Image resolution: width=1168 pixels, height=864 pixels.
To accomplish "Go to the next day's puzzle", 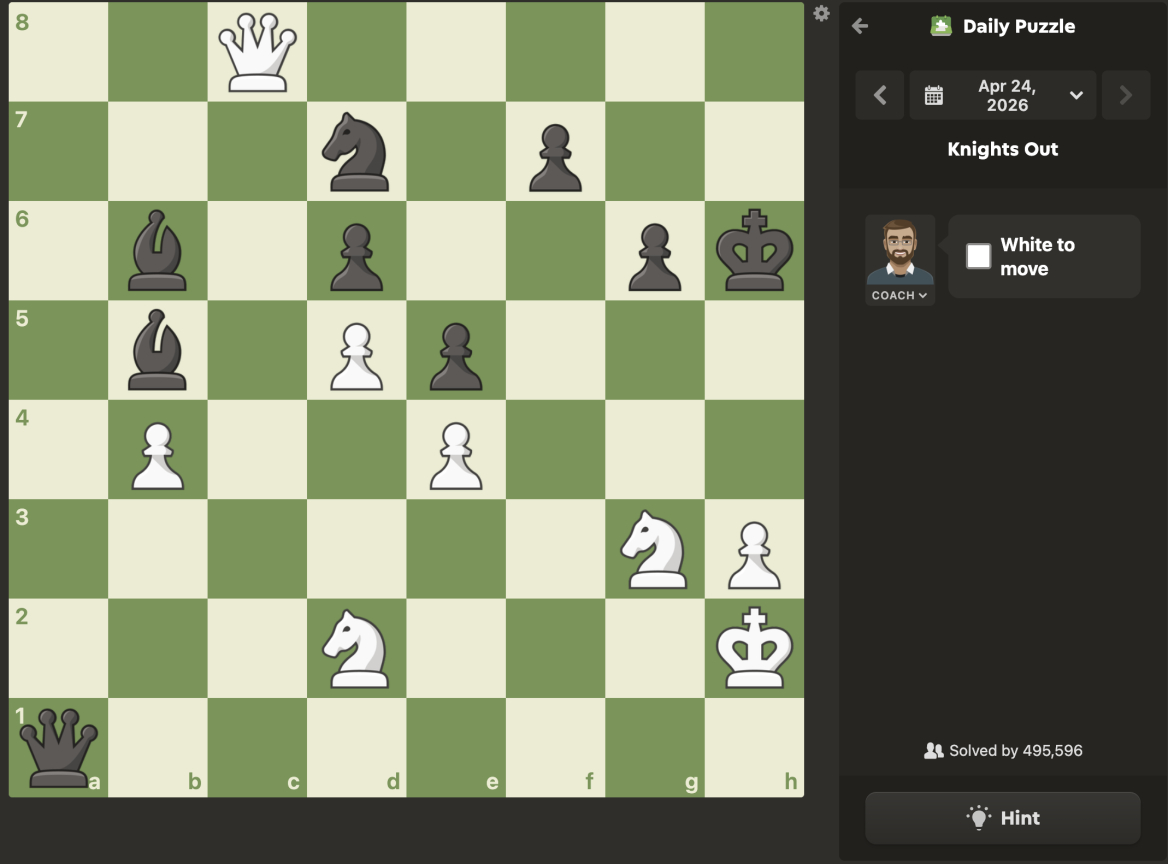I will pos(1126,95).
